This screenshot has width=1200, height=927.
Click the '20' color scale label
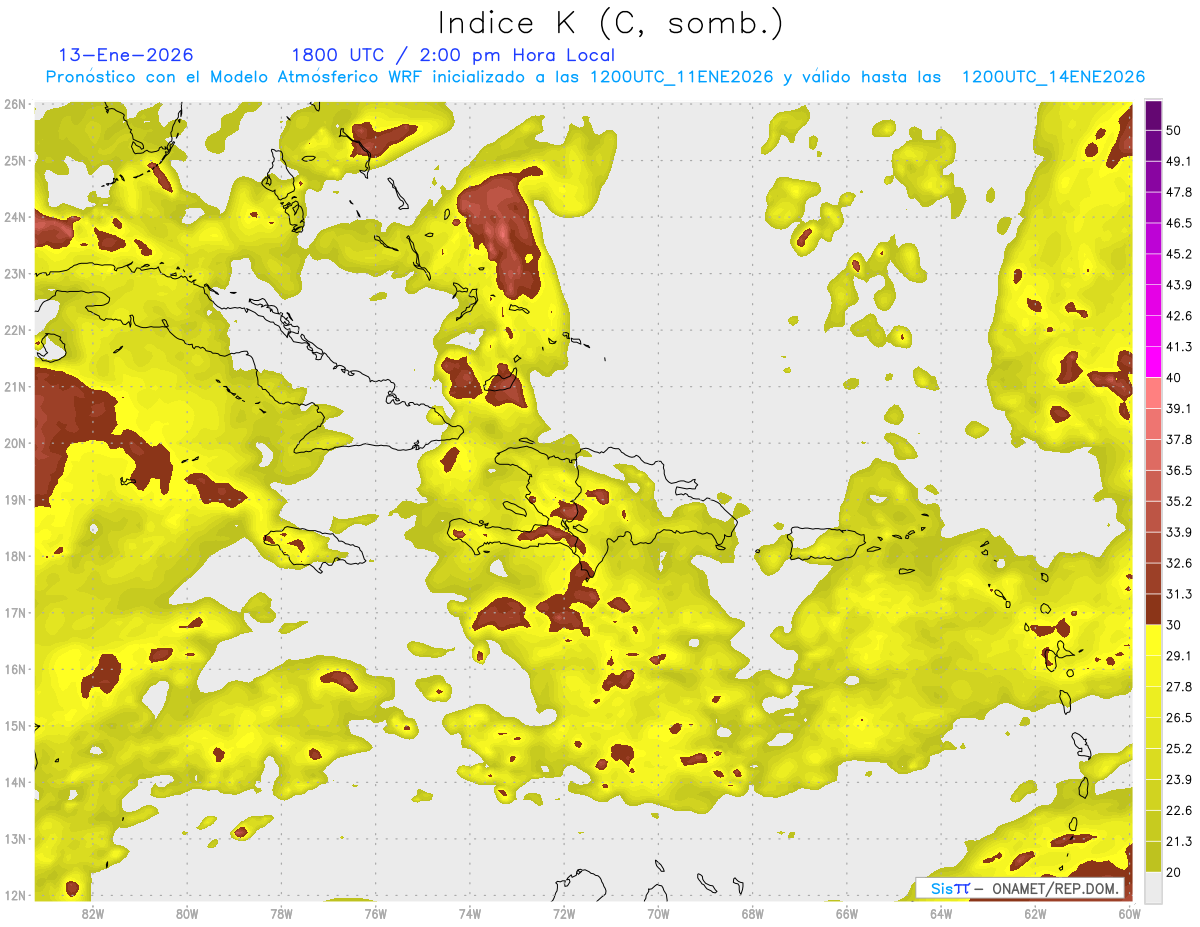tap(1174, 872)
